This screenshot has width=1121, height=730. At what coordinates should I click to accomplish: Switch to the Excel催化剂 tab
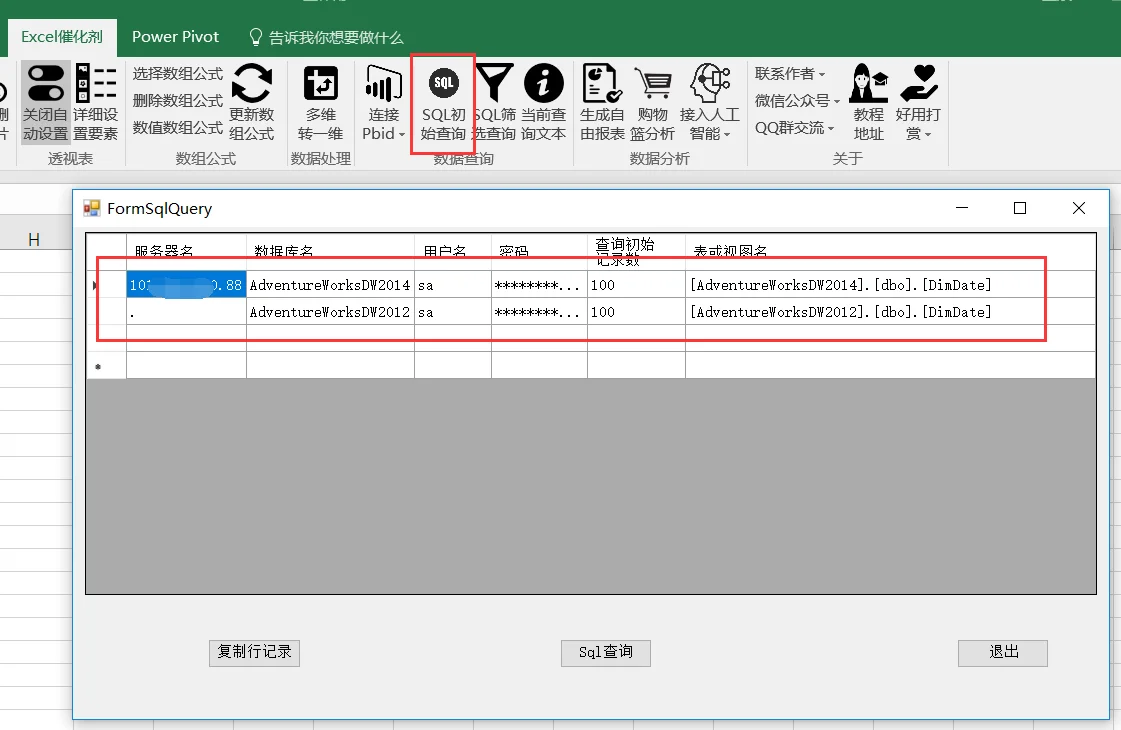point(62,37)
